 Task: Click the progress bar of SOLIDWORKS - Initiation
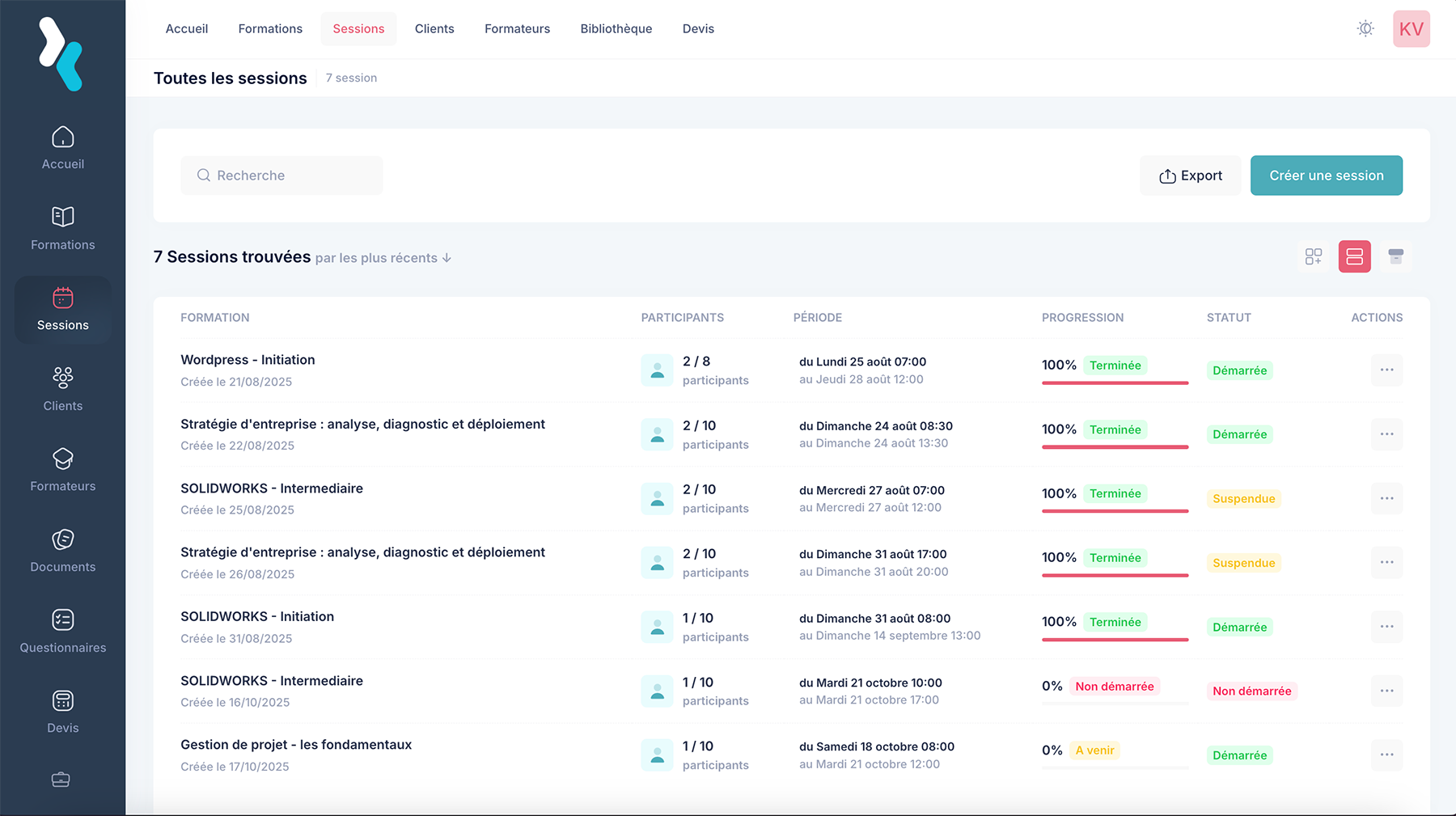coord(1115,640)
